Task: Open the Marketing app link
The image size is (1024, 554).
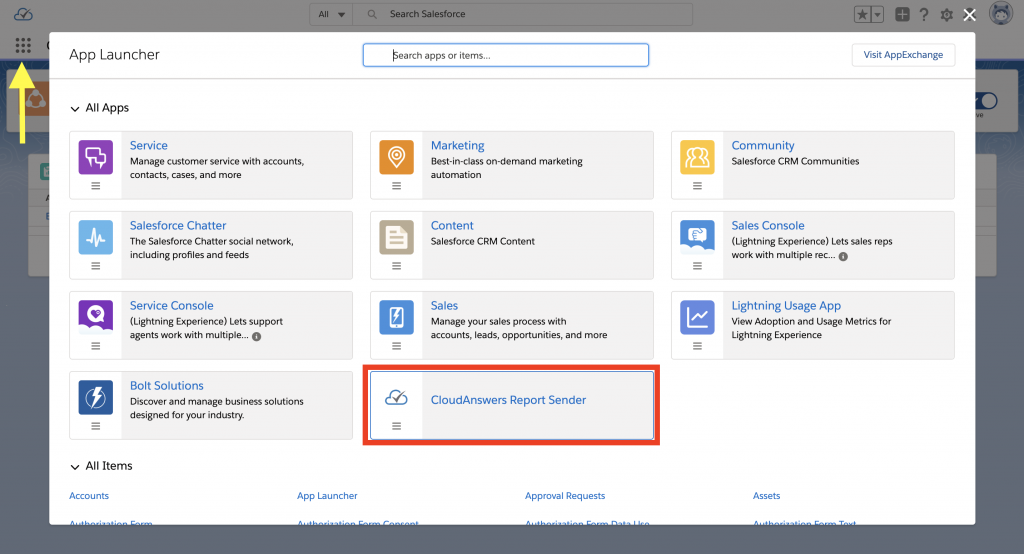Action: click(x=457, y=145)
